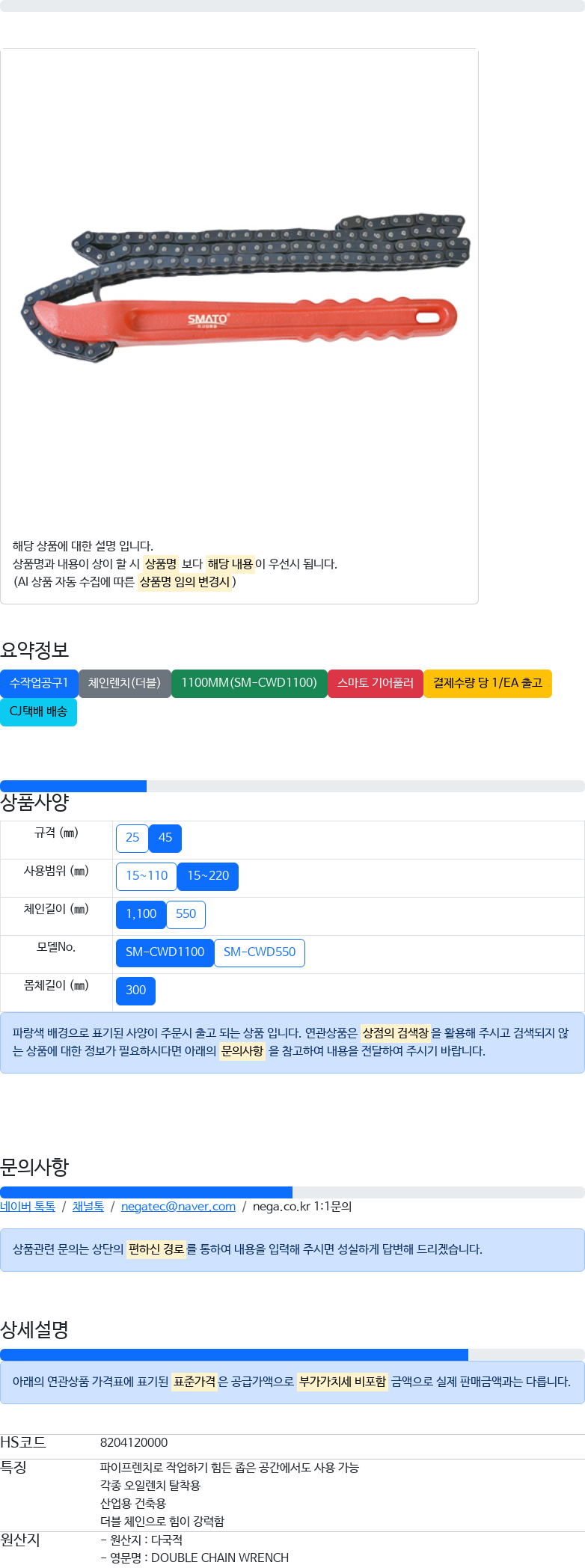Image resolution: width=585 pixels, height=1568 pixels.
Task: Click the CJ택배 배송 badge
Action: pos(38,712)
